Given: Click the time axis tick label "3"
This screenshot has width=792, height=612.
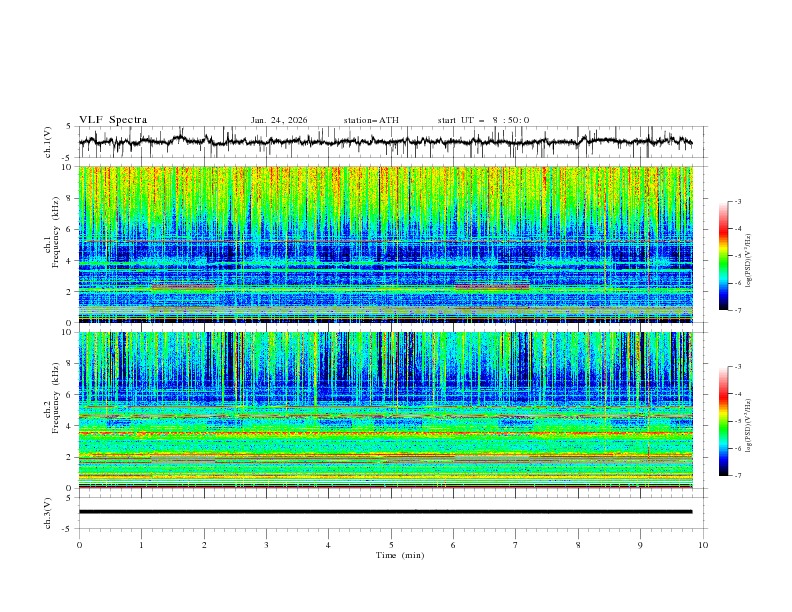Looking at the screenshot, I should [x=266, y=545].
